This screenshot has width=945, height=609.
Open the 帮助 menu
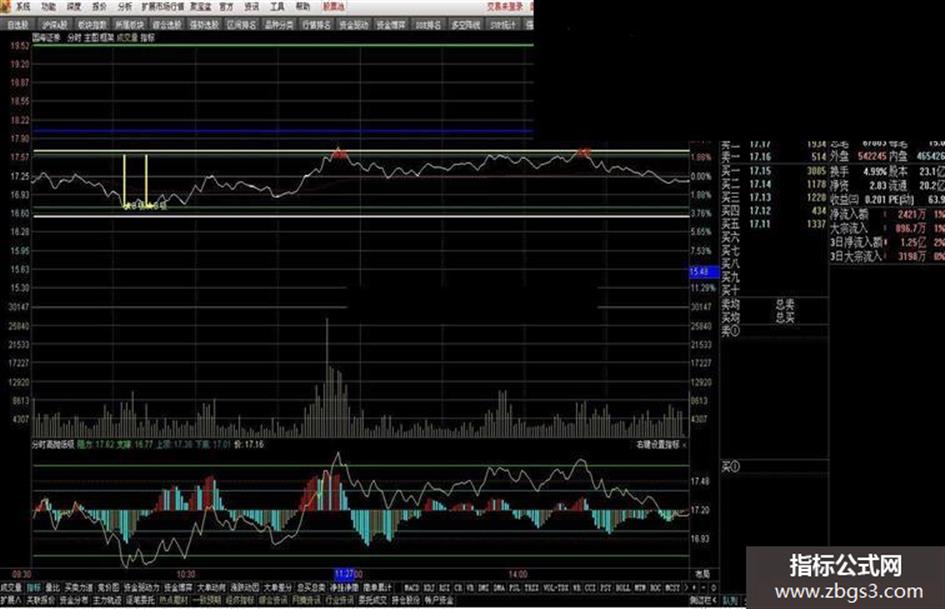[303, 7]
